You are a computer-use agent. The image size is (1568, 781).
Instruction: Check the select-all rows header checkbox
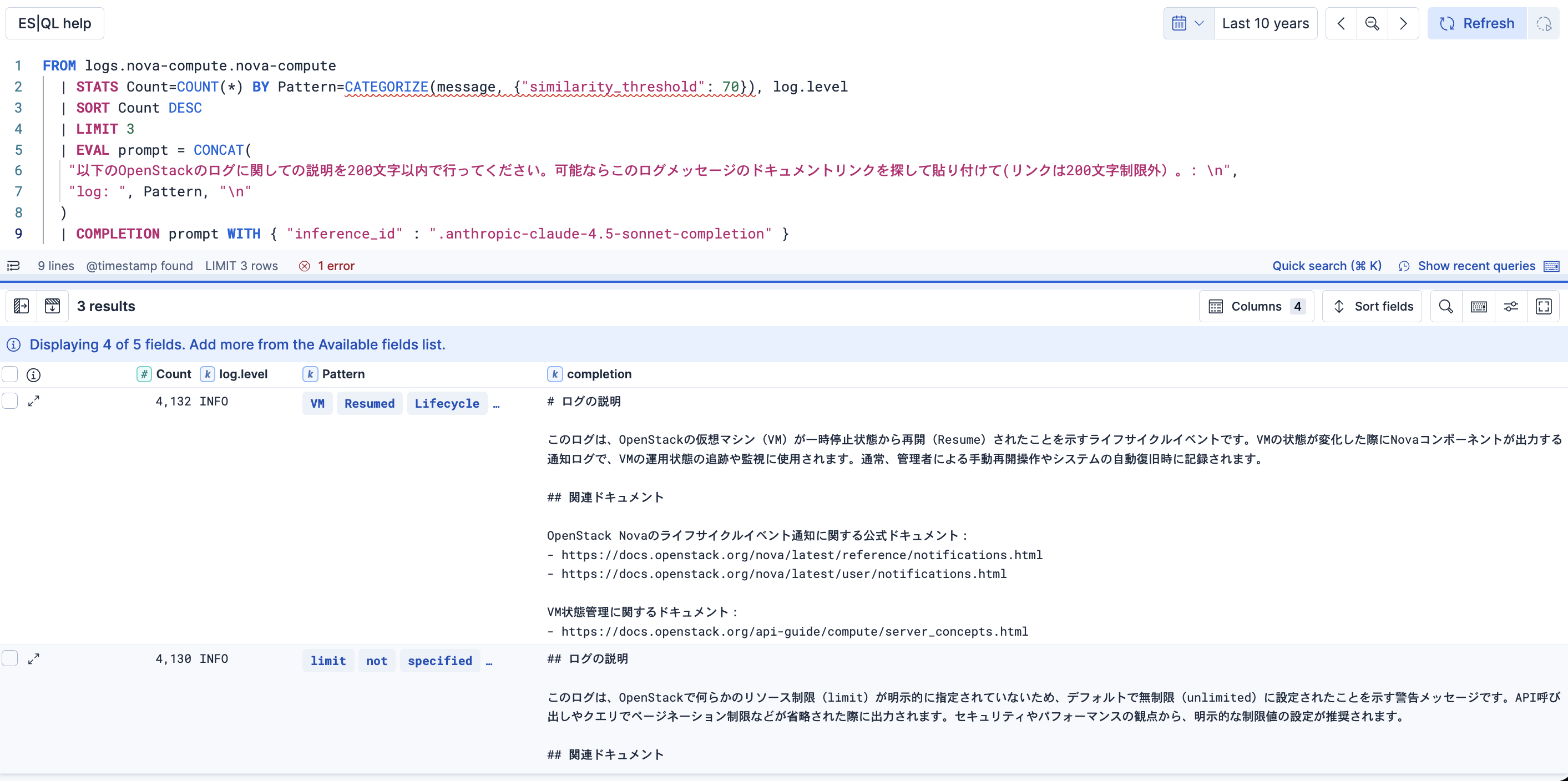coord(10,374)
